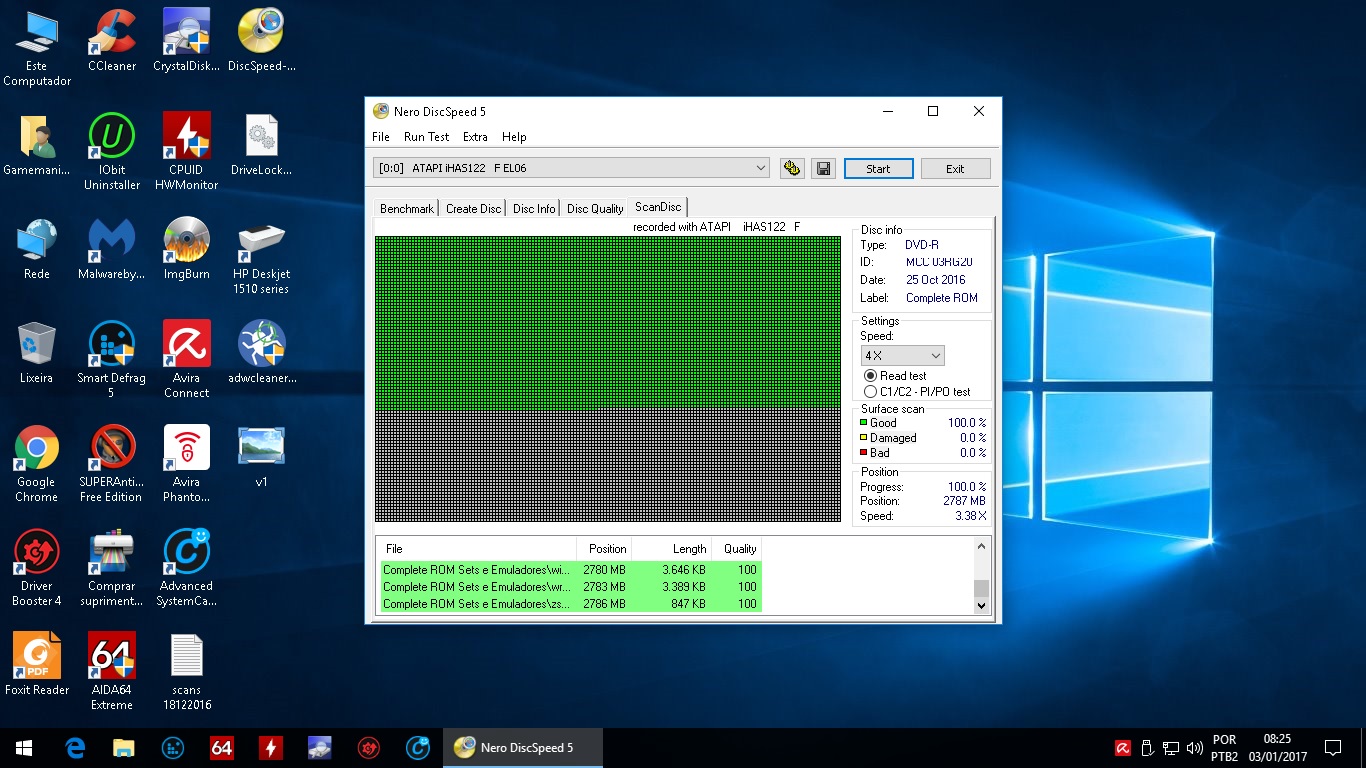The width and height of the screenshot is (1366, 768).
Task: Sort by the Position column header
Action: 604,548
